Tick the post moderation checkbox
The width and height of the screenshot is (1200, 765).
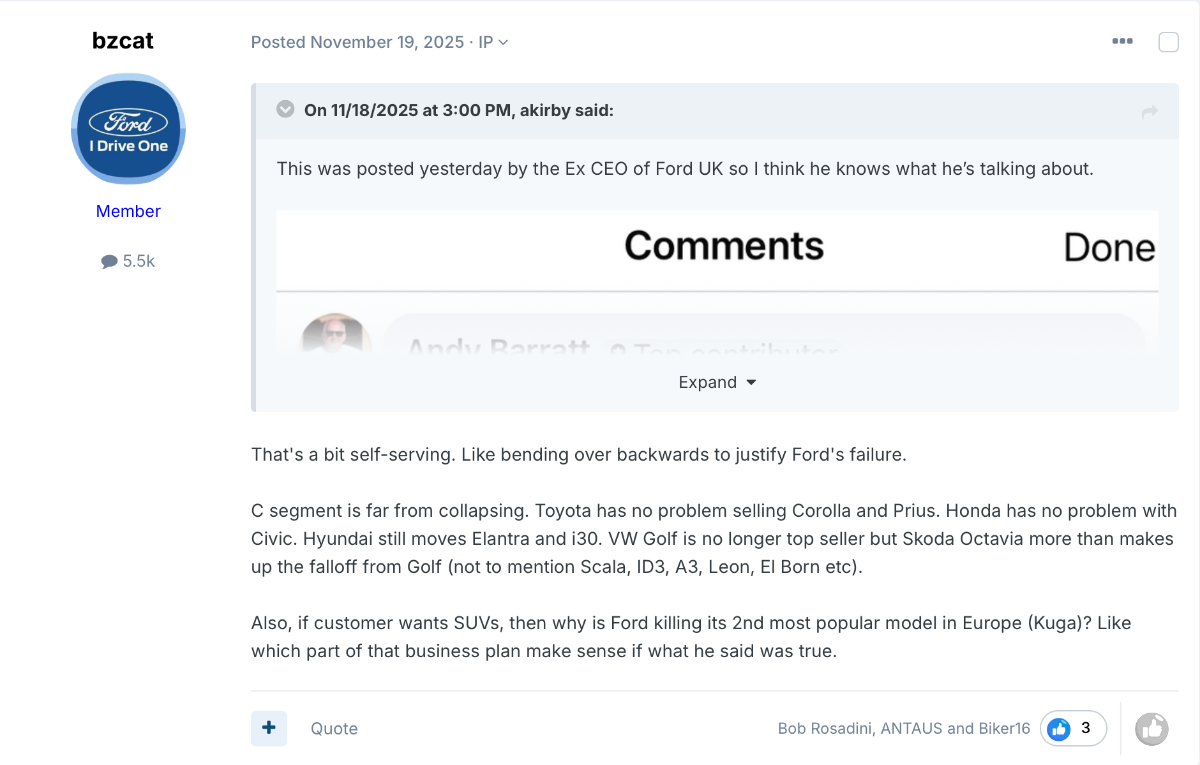click(1168, 42)
